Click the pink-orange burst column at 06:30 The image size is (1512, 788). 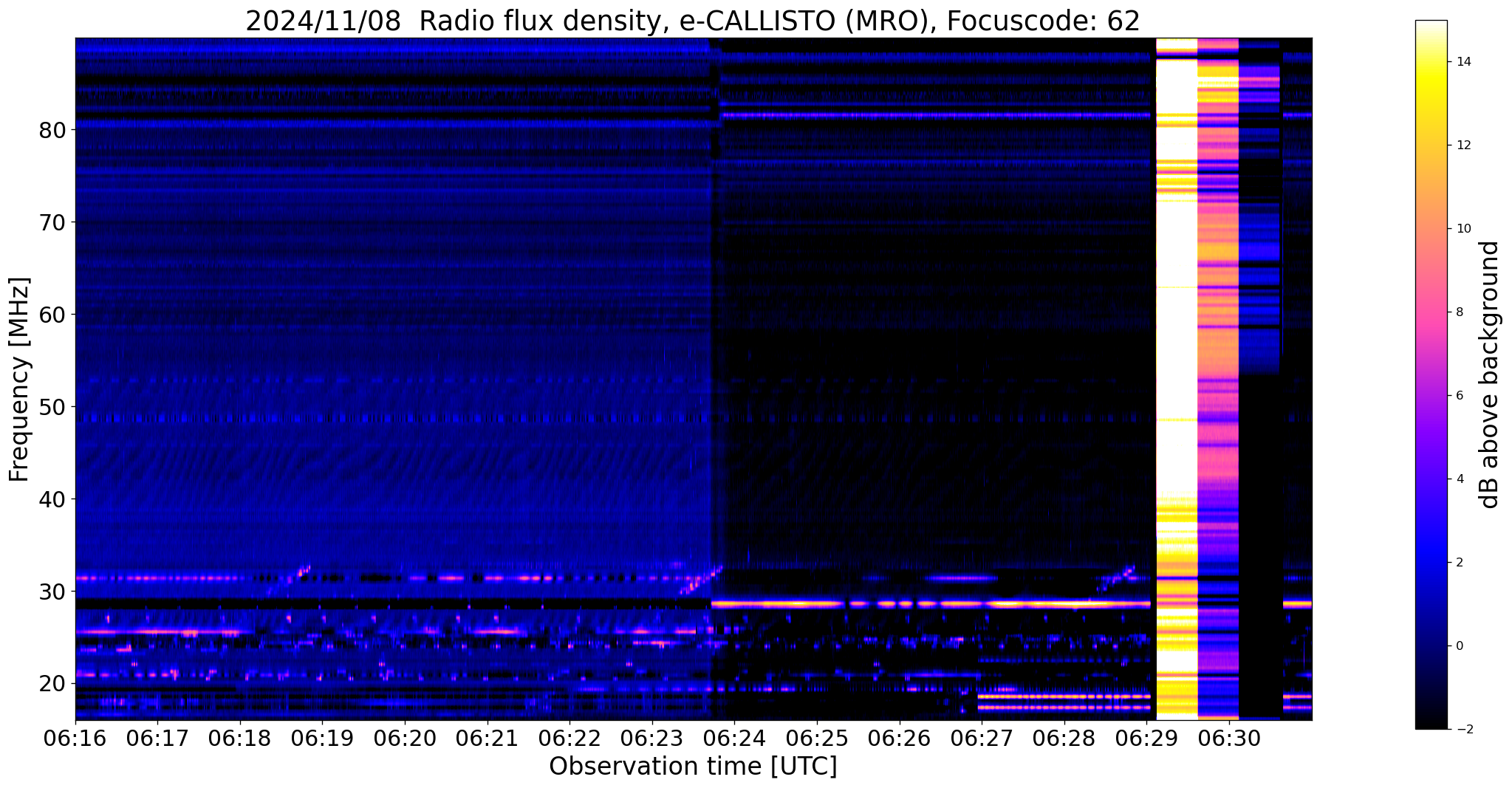click(x=1218, y=379)
